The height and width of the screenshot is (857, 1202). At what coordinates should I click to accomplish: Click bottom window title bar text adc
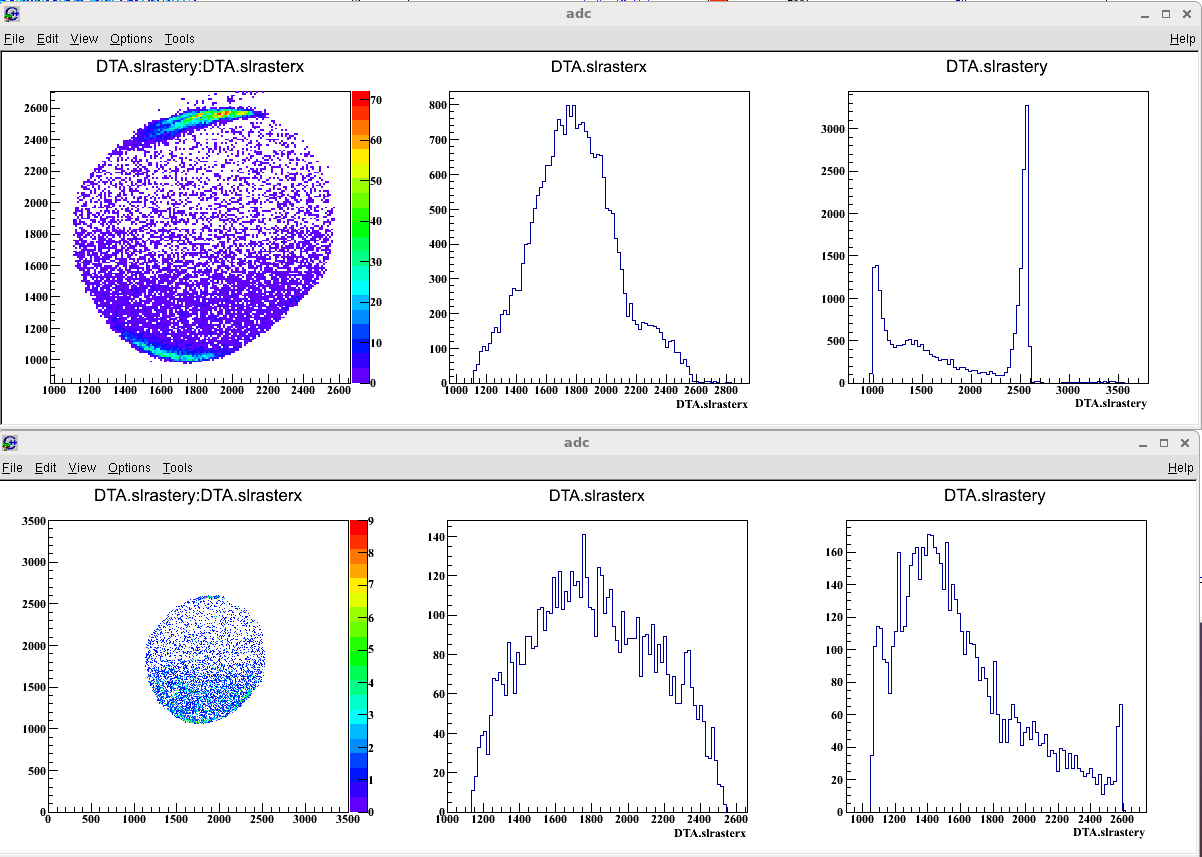pyautogui.click(x=577, y=443)
